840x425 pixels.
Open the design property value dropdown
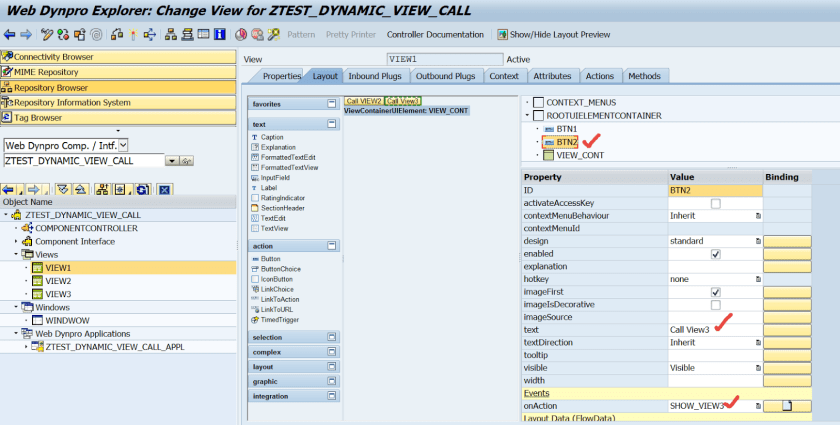758,241
